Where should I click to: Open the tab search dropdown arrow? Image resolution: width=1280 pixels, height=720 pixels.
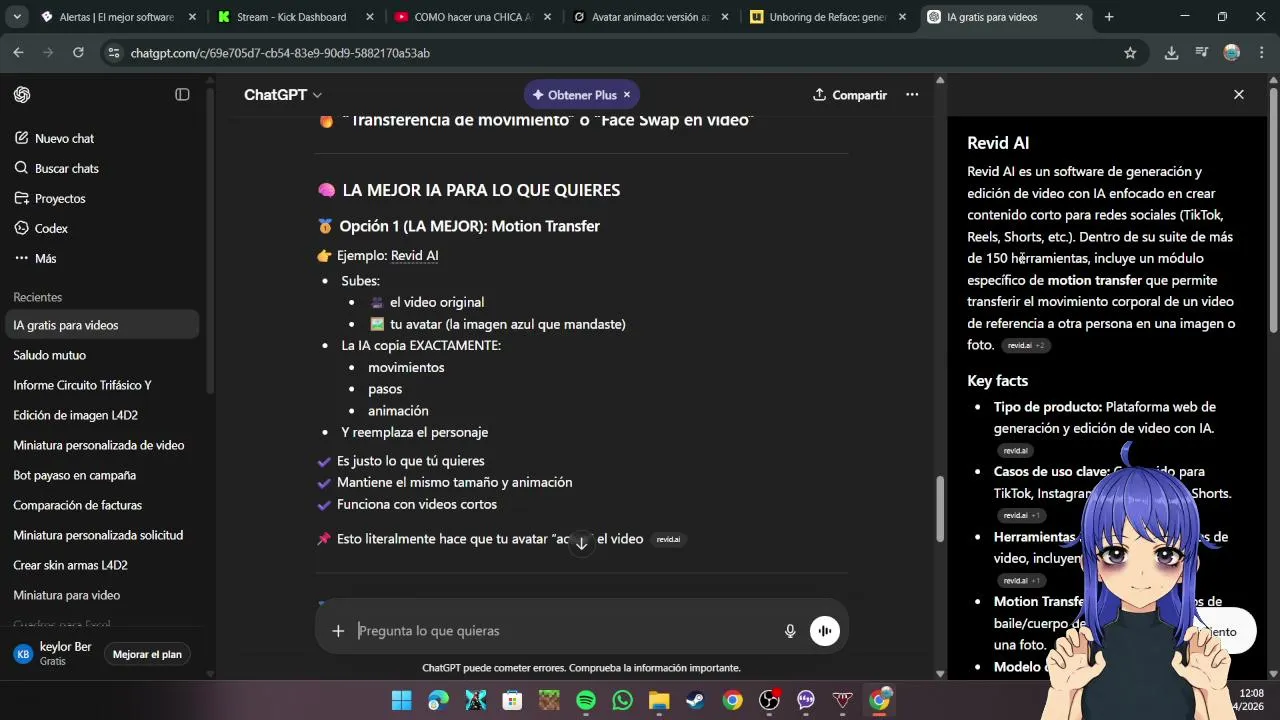(16, 17)
